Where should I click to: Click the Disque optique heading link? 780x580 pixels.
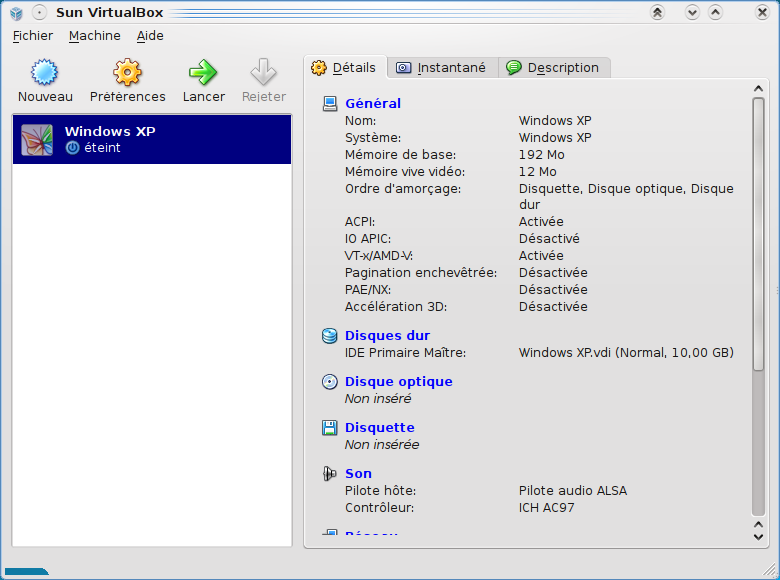click(398, 382)
